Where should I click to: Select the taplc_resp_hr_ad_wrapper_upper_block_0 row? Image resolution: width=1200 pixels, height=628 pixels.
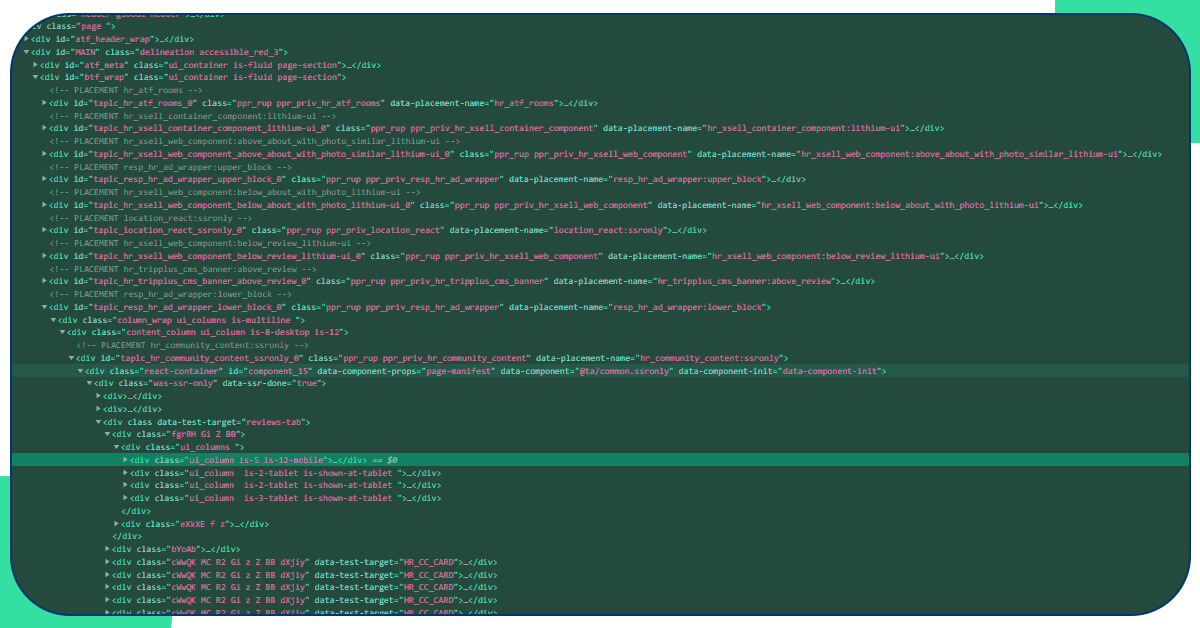(427, 179)
